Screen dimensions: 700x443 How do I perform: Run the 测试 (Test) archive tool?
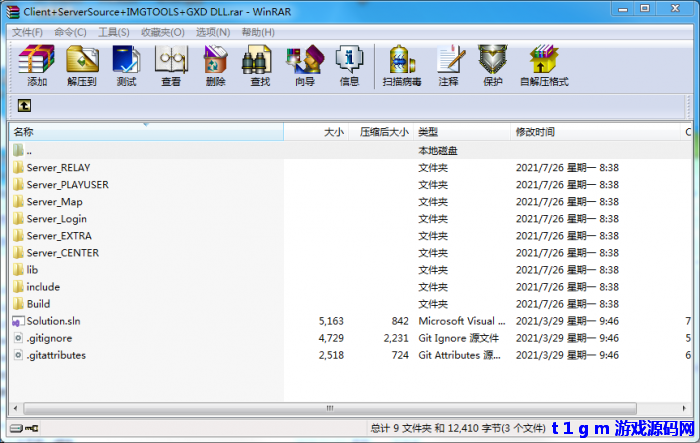pos(126,66)
